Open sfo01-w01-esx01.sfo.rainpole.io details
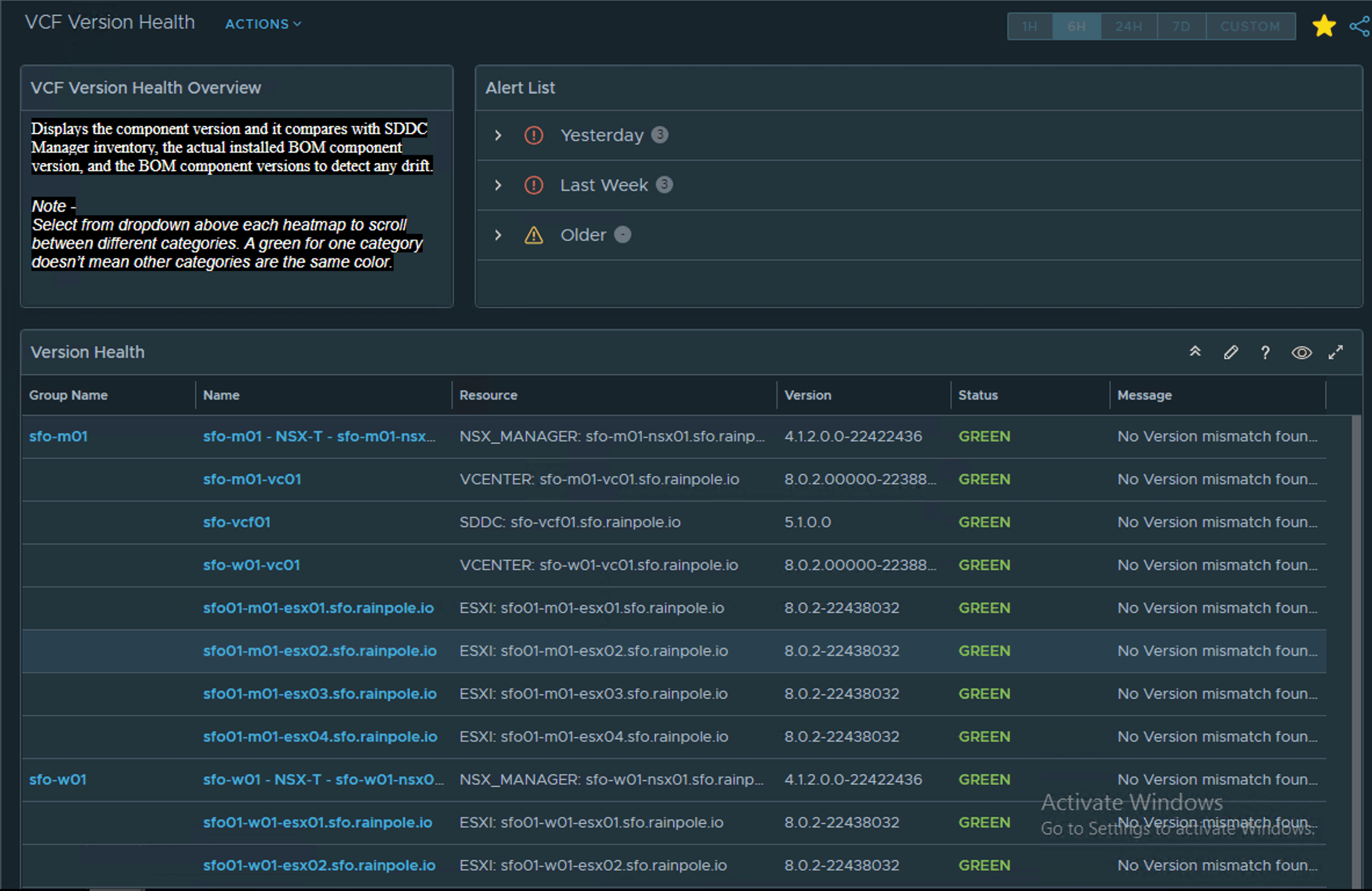This screenshot has width=1372, height=891. pos(317,823)
